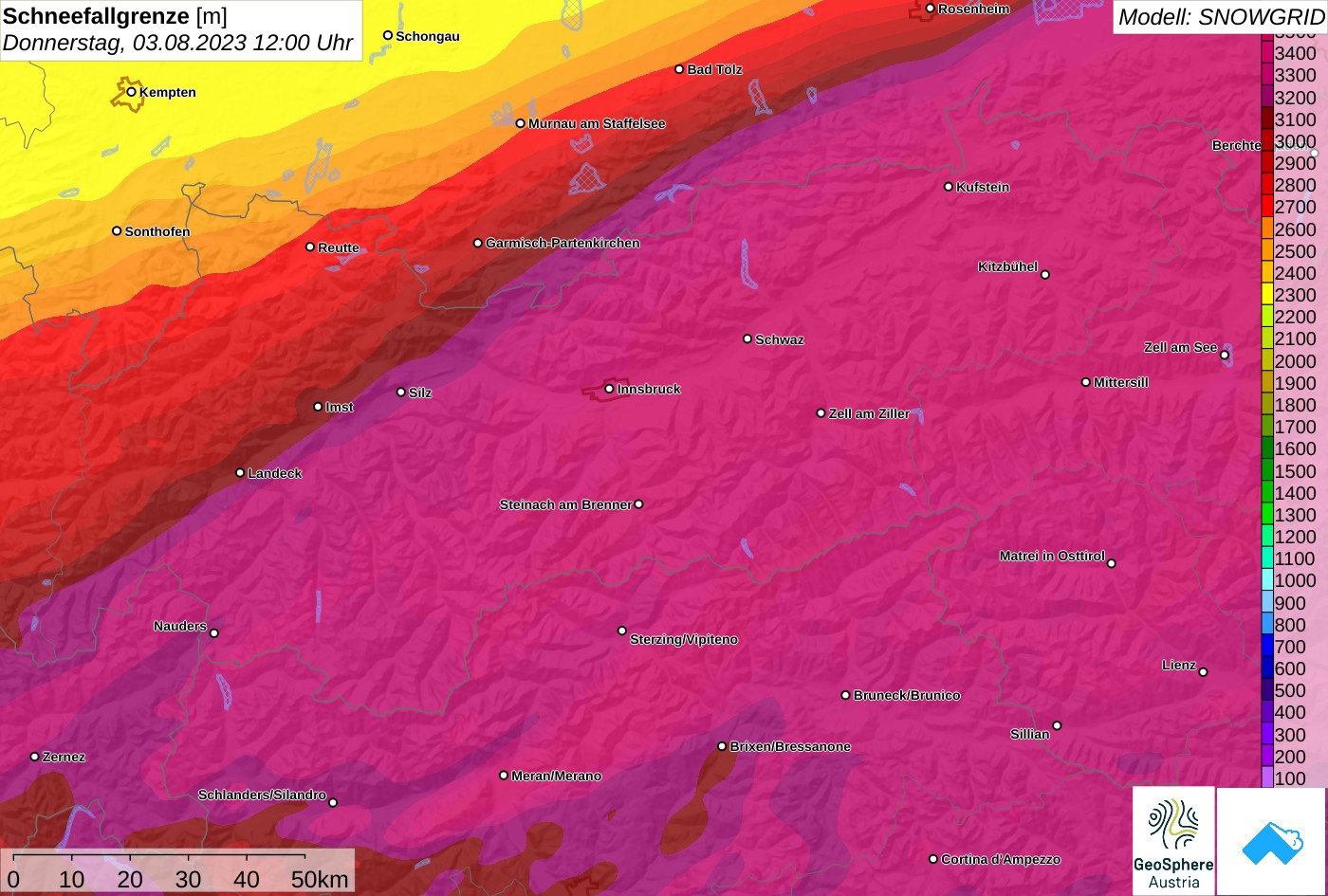Click the 50km scale bar label
Image resolution: width=1328 pixels, height=896 pixels.
click(x=320, y=880)
